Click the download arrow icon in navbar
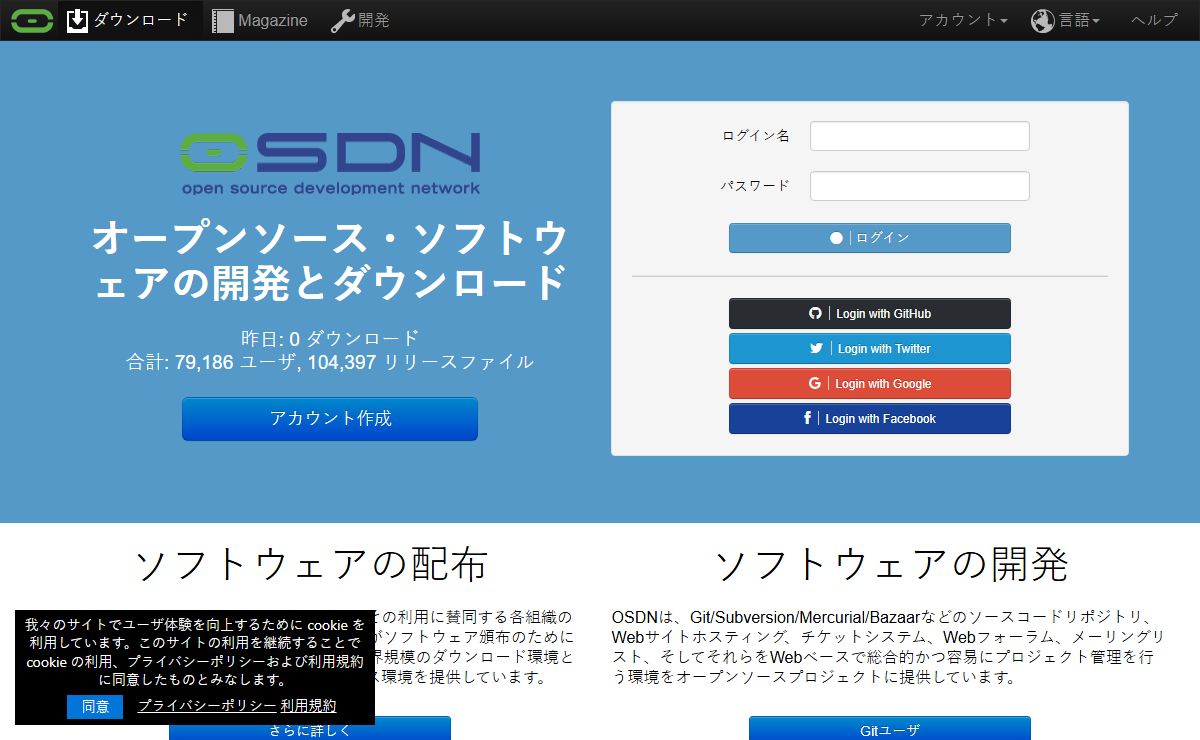 (78, 20)
